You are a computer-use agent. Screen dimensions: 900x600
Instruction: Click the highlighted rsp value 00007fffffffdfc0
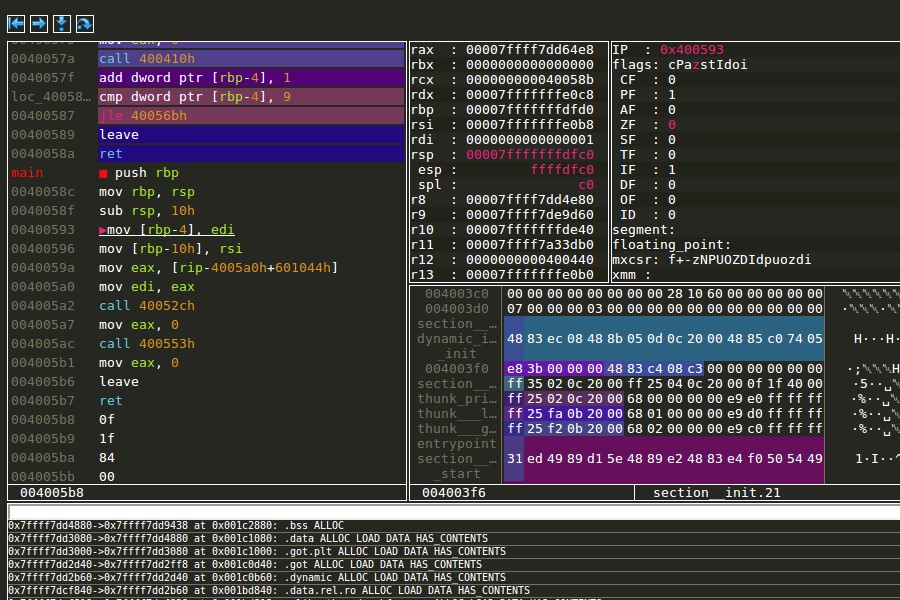[x=529, y=154]
